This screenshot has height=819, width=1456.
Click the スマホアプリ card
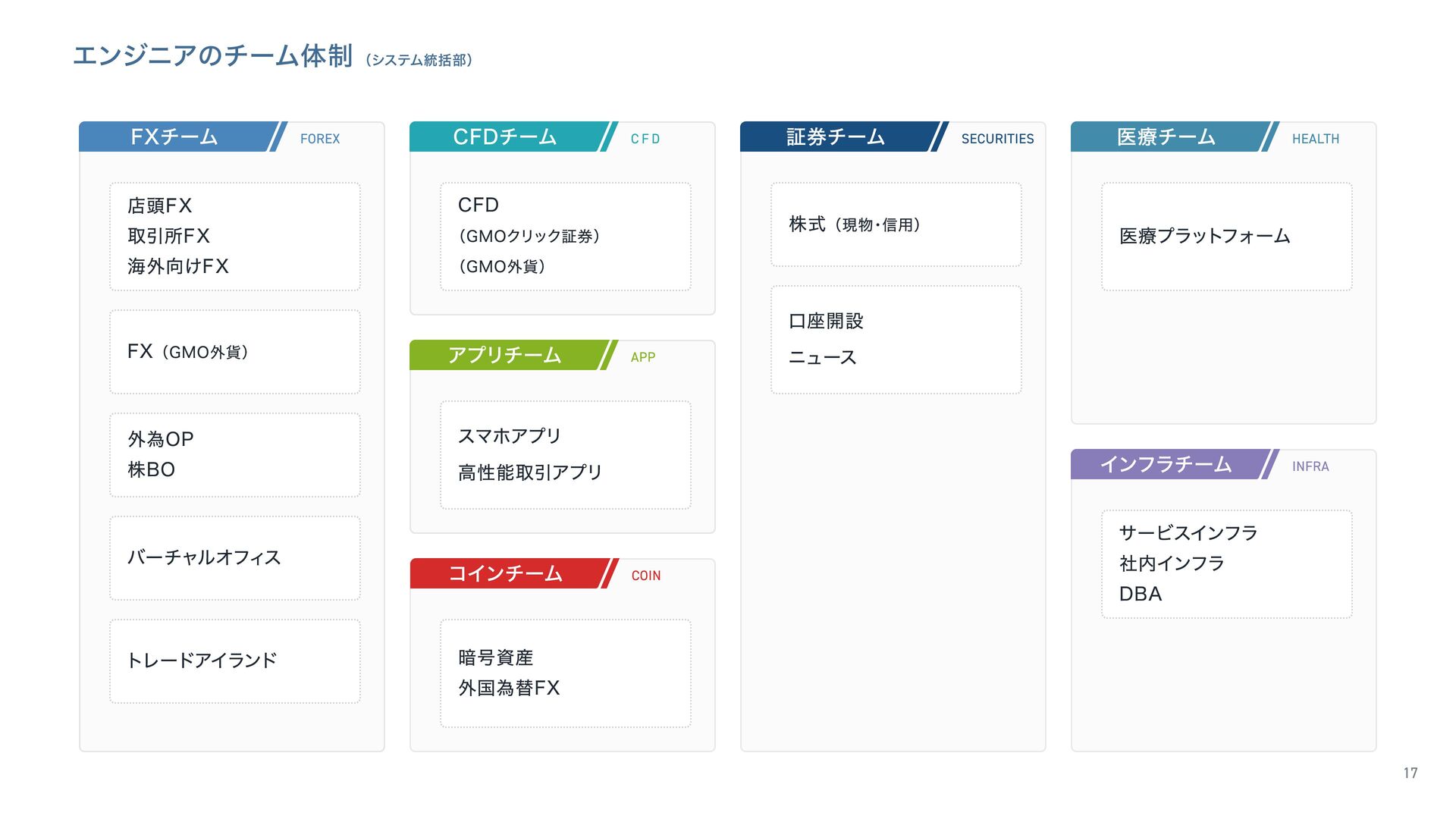pos(565,455)
